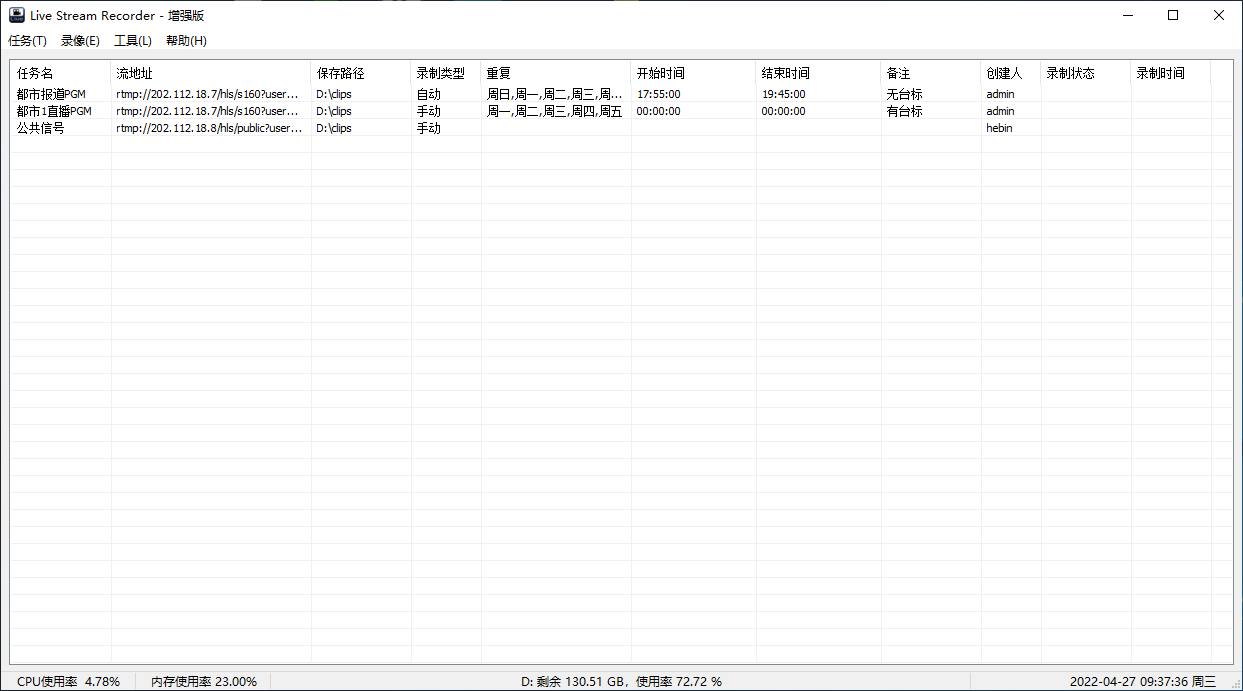This screenshot has width=1243, height=691.
Task: Sort by 开始时间 column header
Action: point(694,73)
